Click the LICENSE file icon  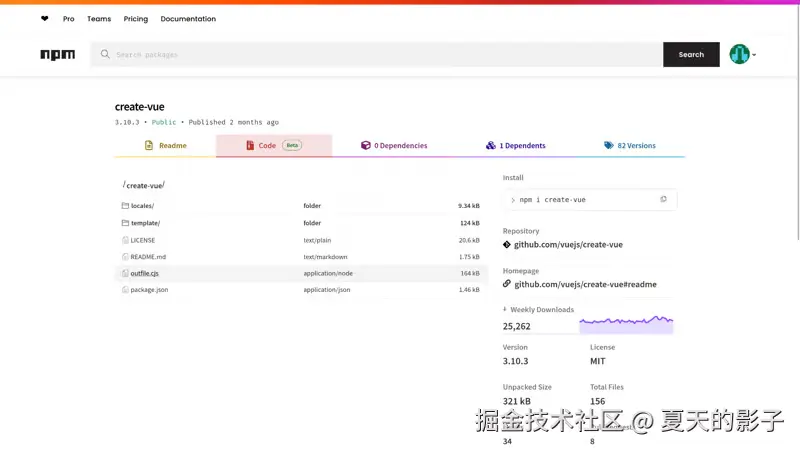[x=125, y=240]
